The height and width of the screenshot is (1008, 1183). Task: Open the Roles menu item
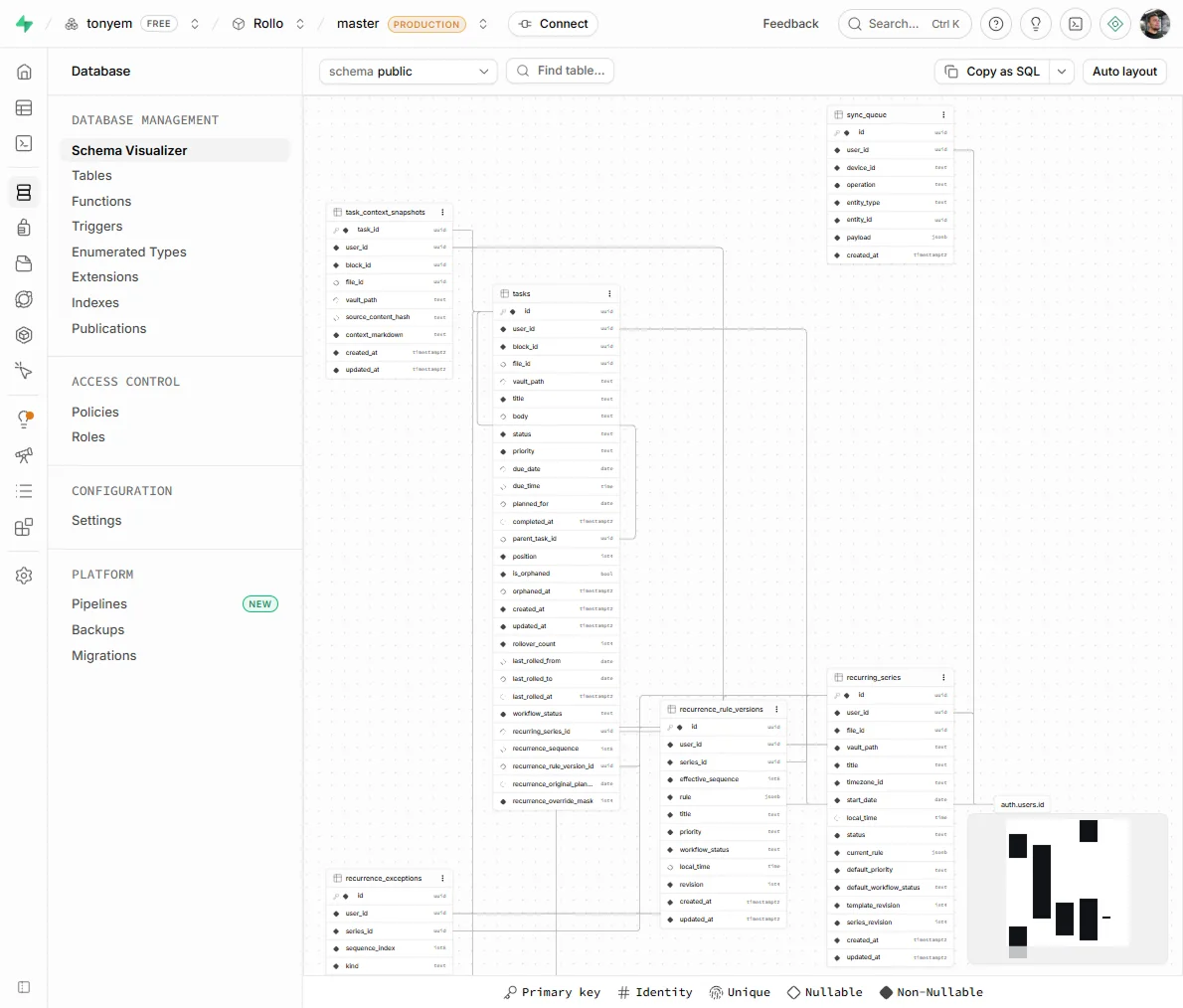click(88, 436)
